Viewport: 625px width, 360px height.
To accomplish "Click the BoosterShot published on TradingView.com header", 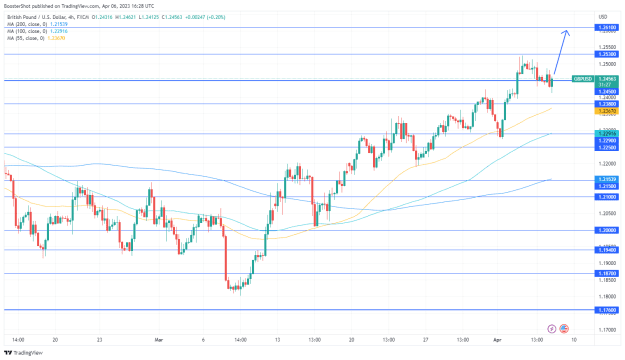I will (x=79, y=6).
